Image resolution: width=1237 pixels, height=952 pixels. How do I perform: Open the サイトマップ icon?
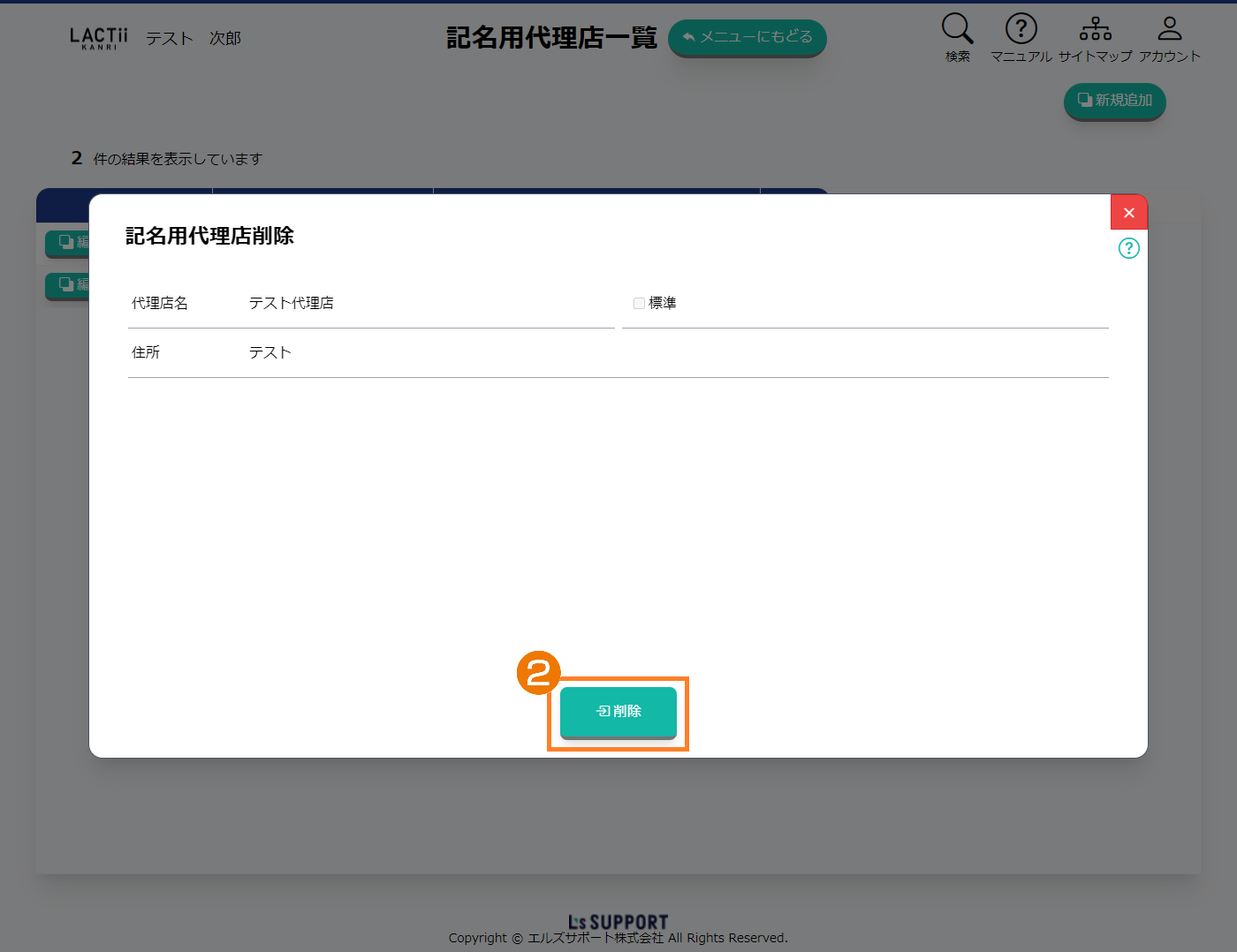click(x=1095, y=29)
